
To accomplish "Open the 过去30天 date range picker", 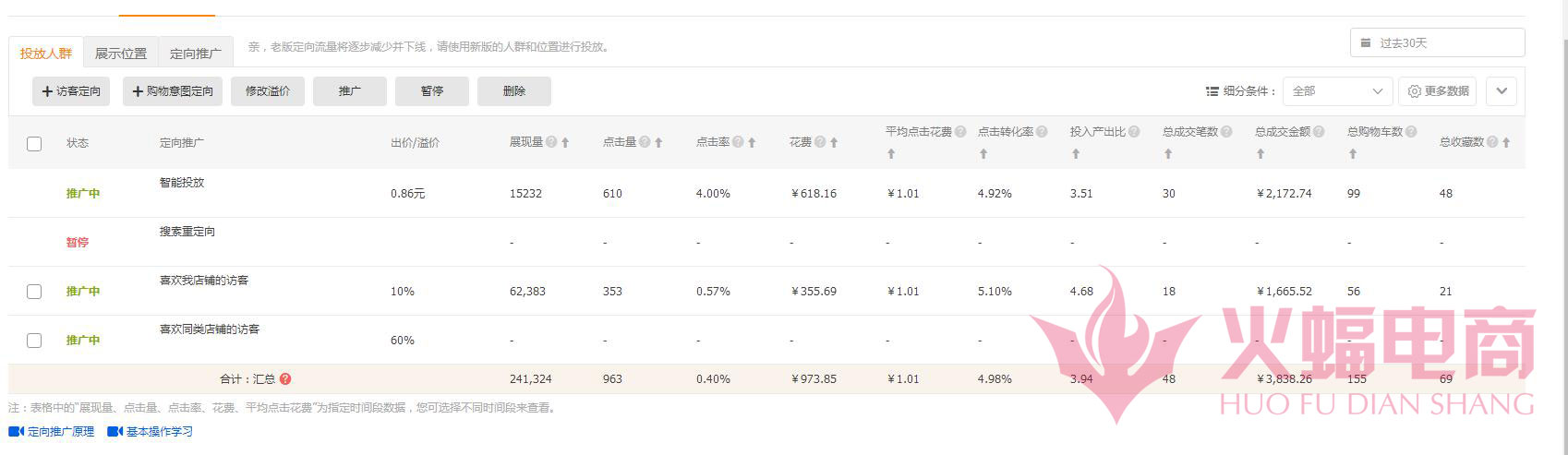I will (1437, 43).
